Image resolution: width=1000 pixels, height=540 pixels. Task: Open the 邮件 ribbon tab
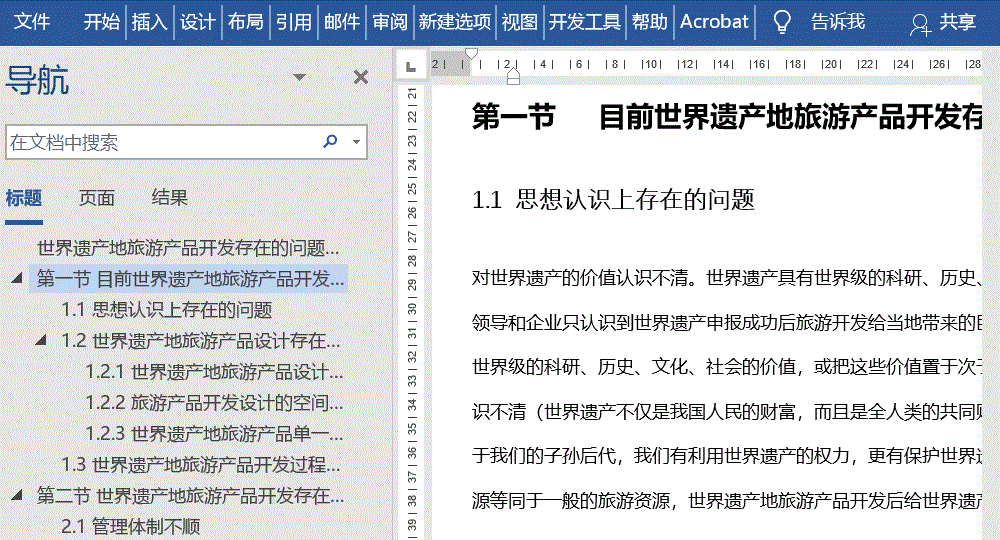[342, 22]
